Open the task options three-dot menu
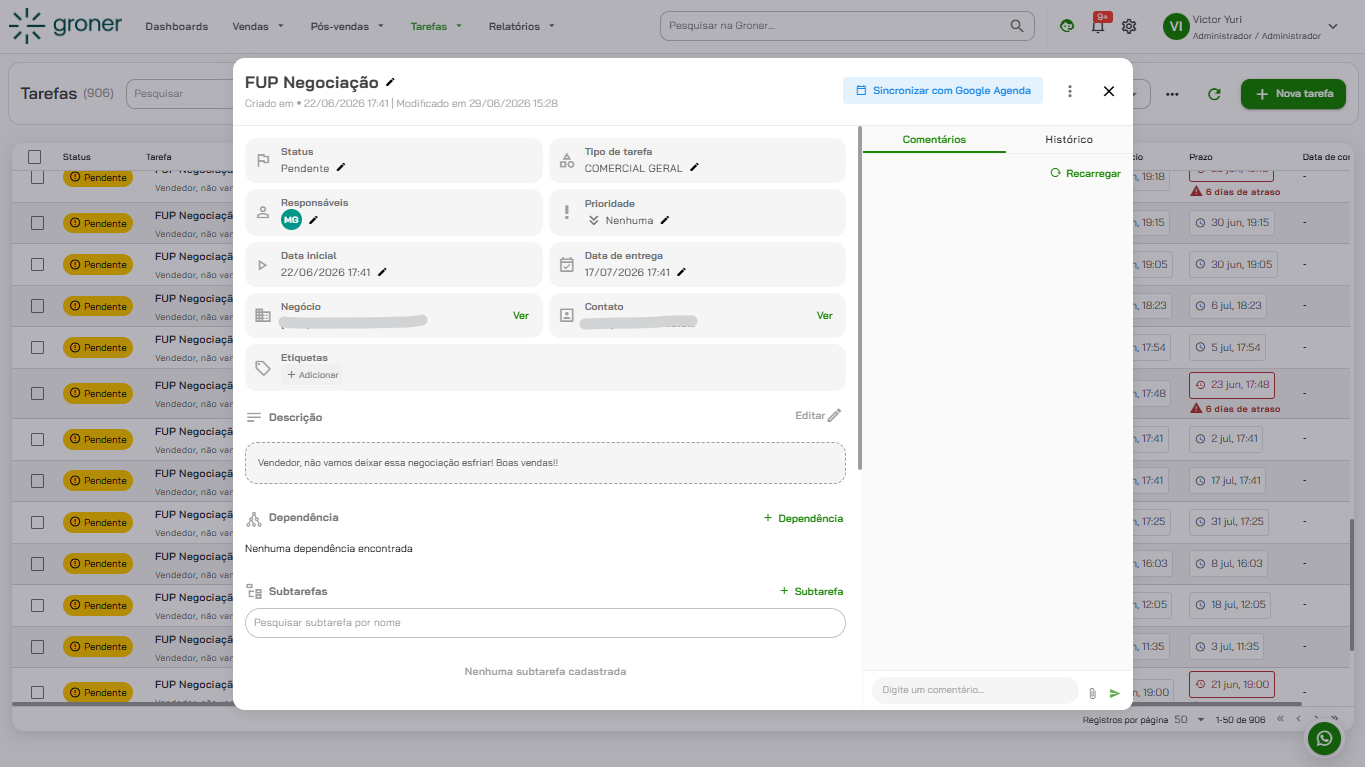This screenshot has width=1366, height=768. tap(1070, 91)
